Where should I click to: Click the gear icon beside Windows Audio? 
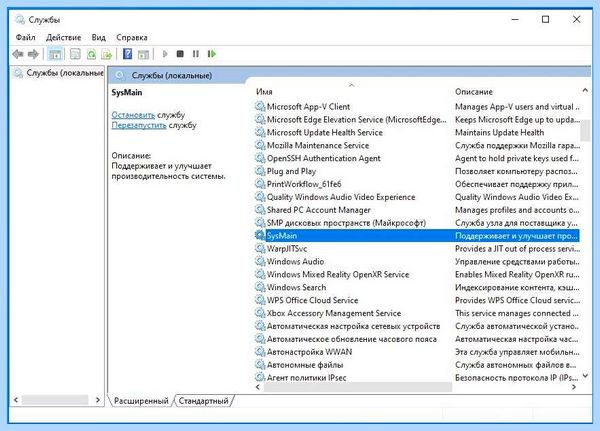260,261
